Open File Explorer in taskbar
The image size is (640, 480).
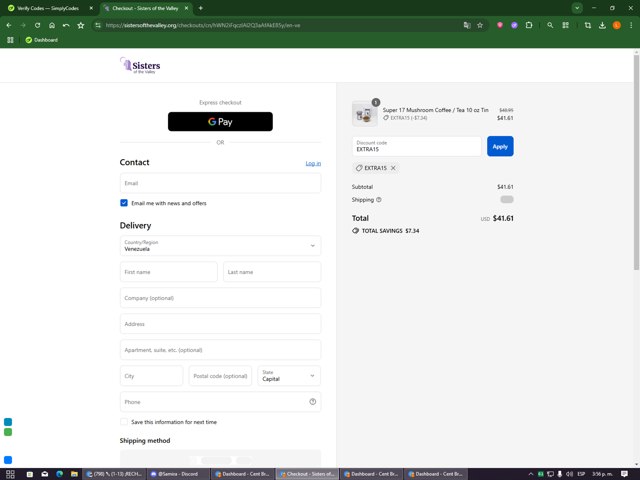click(74, 474)
